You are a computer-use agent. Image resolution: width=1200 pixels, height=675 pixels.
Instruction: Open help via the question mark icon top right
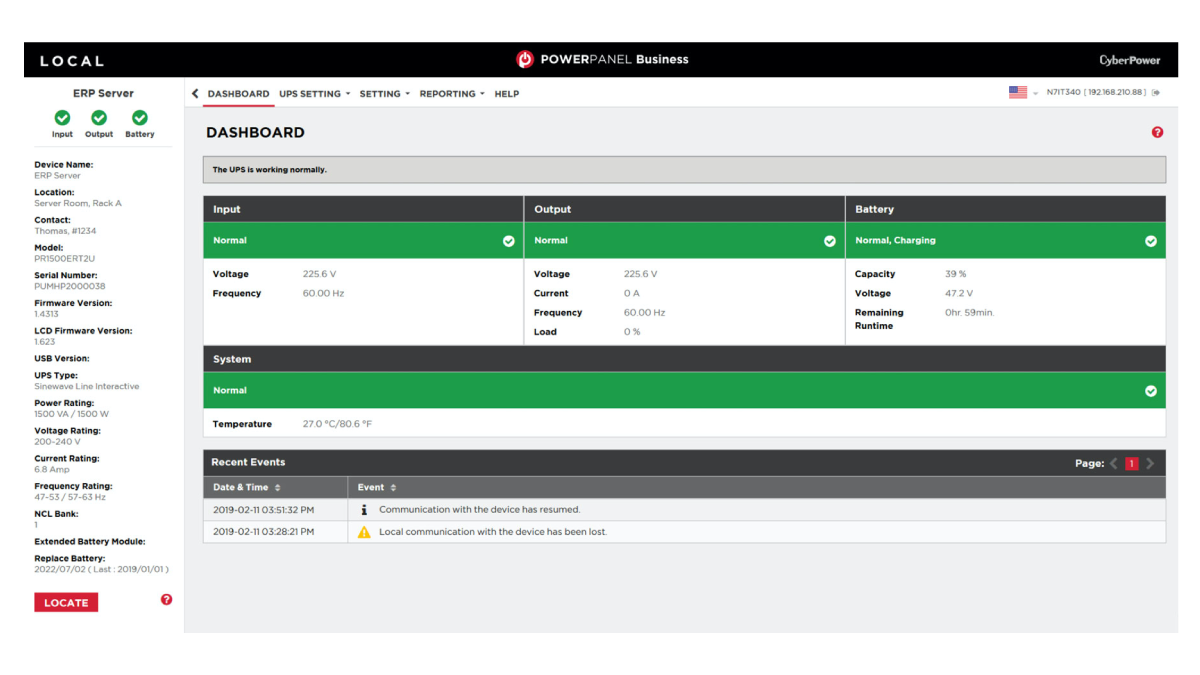[1157, 131]
